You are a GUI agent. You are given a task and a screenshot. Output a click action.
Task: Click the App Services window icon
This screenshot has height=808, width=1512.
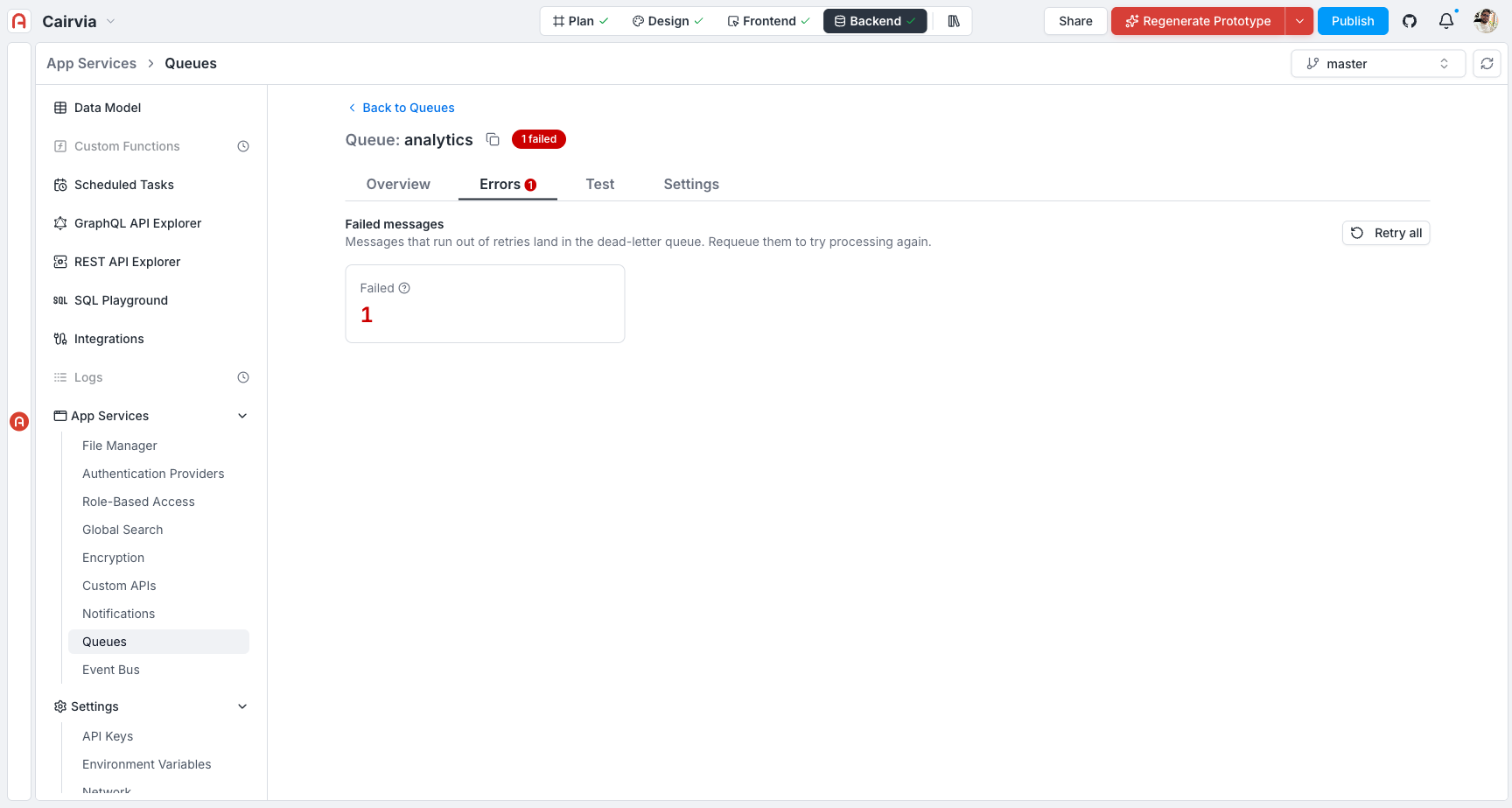pyautogui.click(x=60, y=416)
